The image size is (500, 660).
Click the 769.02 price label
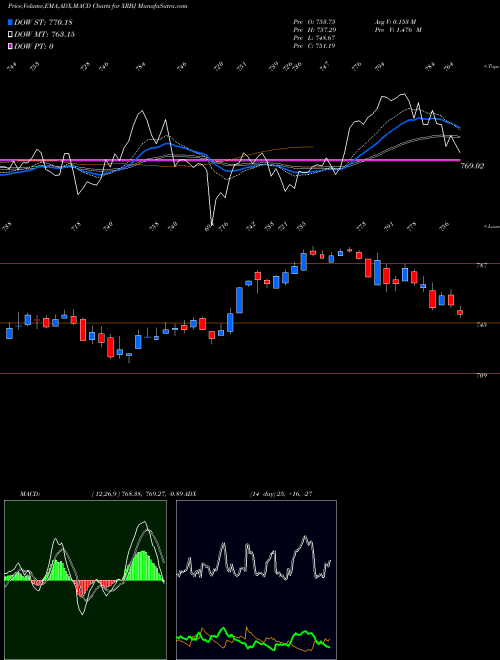tap(472, 166)
